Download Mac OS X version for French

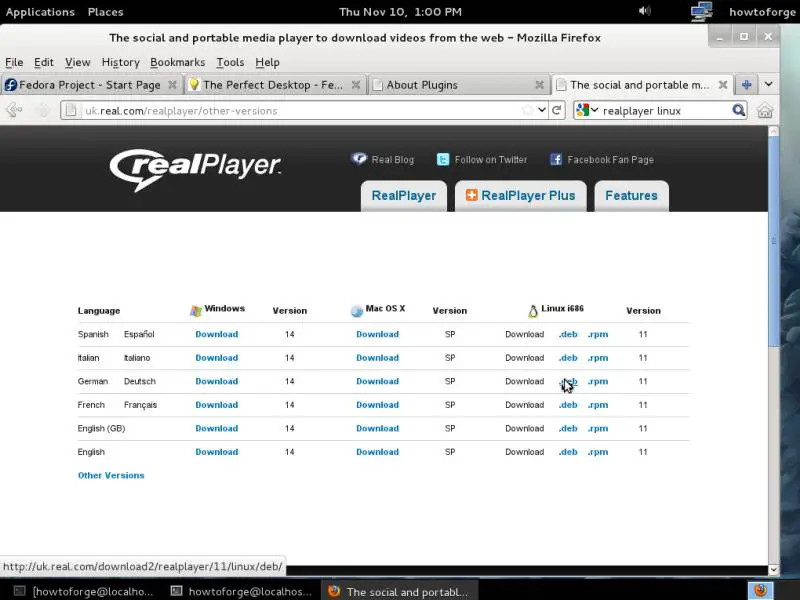[378, 405]
